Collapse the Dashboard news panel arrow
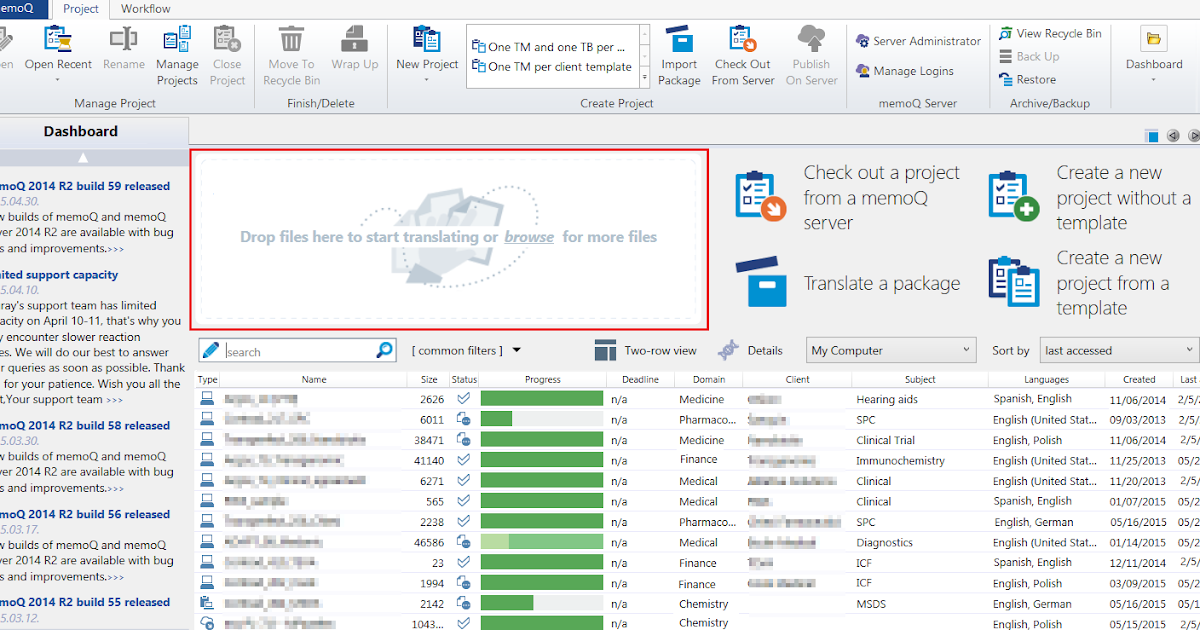 (x=84, y=157)
